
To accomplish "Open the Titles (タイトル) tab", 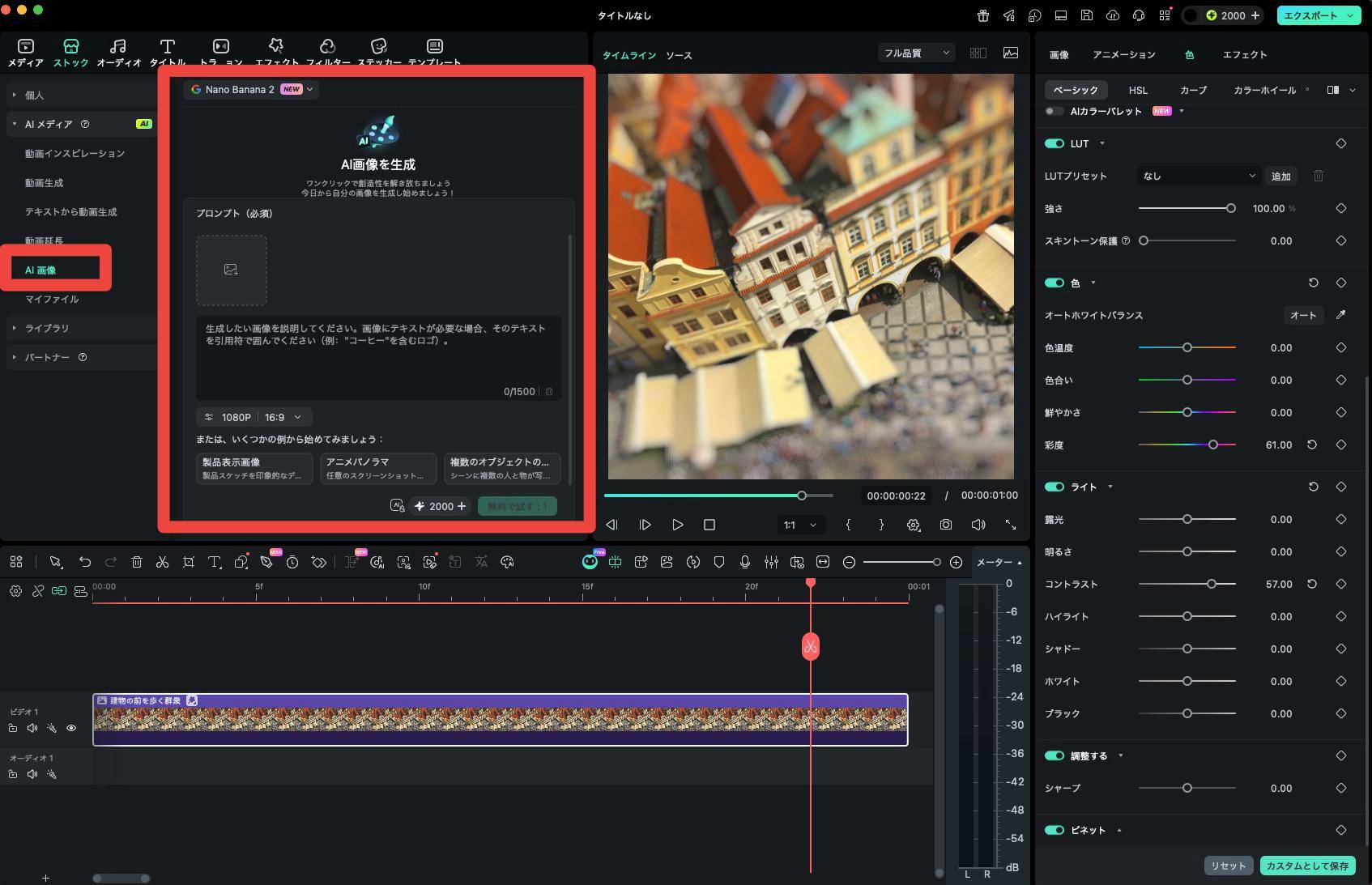I will 167,53.
